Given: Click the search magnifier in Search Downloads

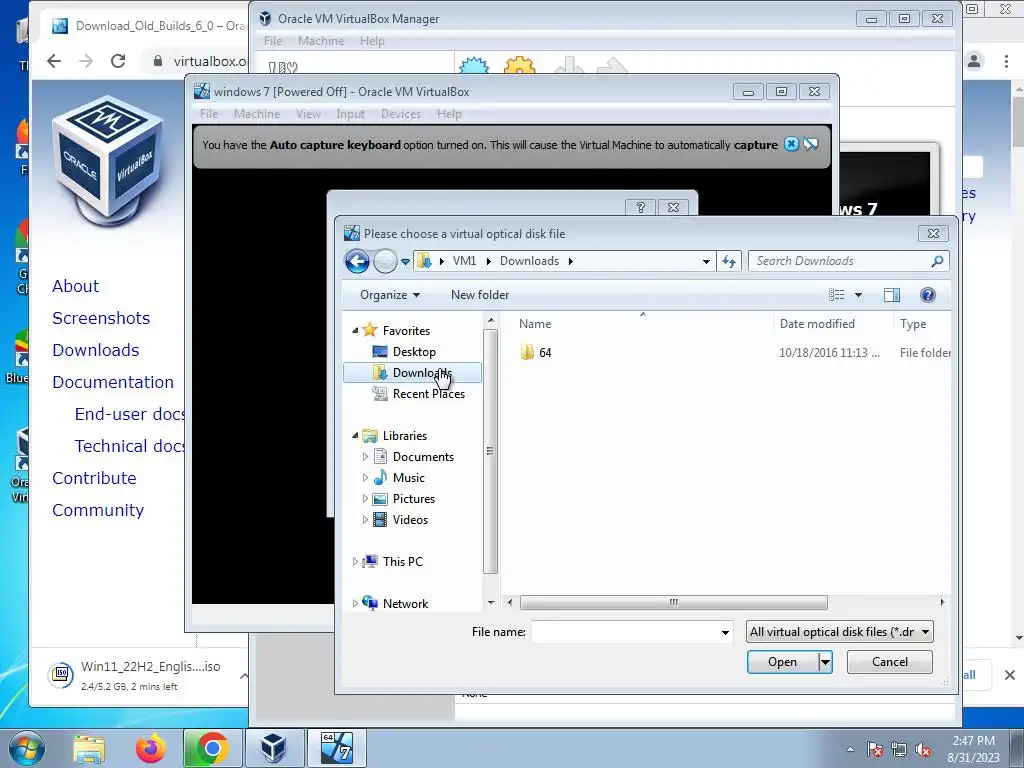Looking at the screenshot, I should click(x=937, y=261).
